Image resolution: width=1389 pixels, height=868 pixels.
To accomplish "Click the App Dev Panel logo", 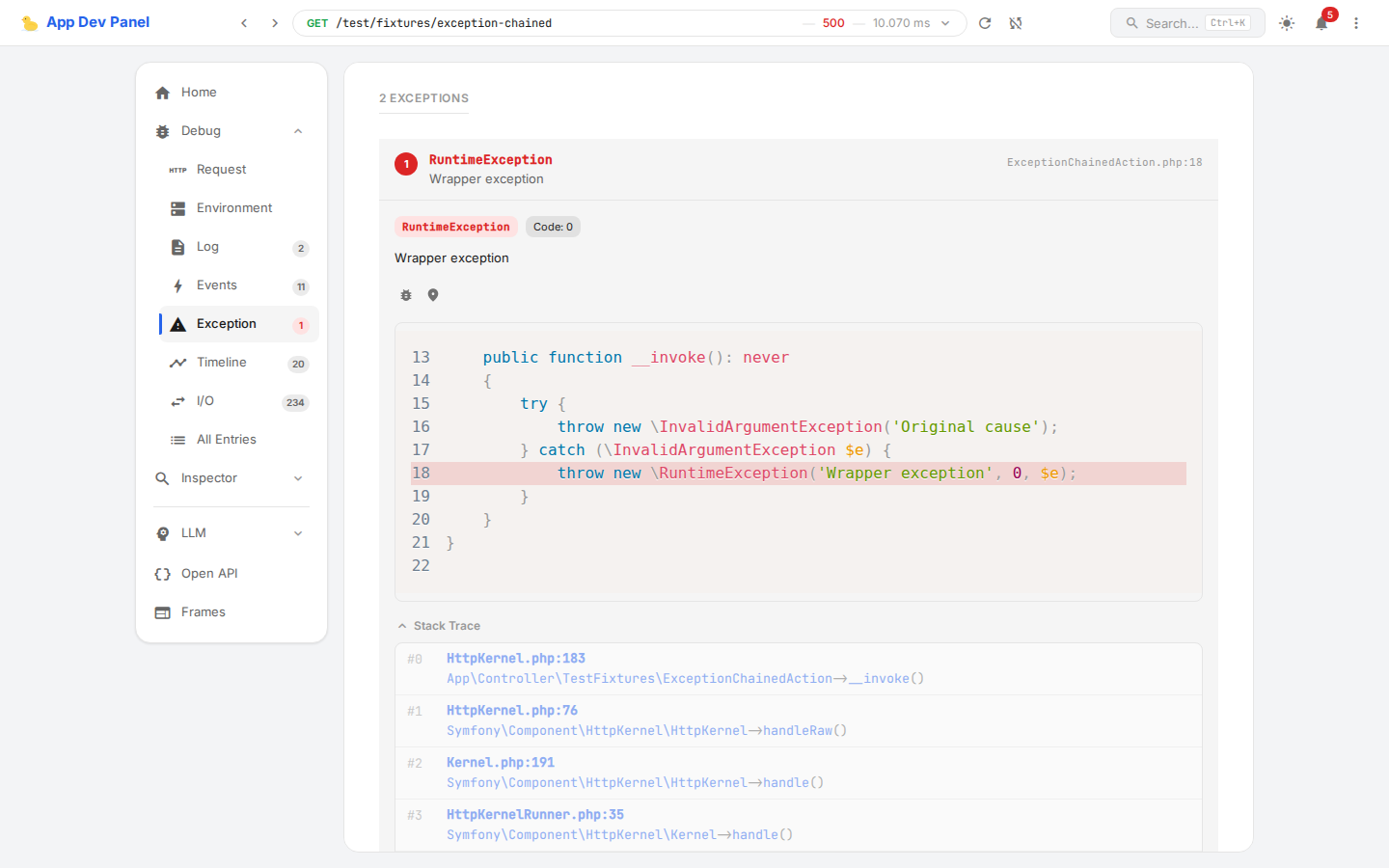I will [86, 22].
